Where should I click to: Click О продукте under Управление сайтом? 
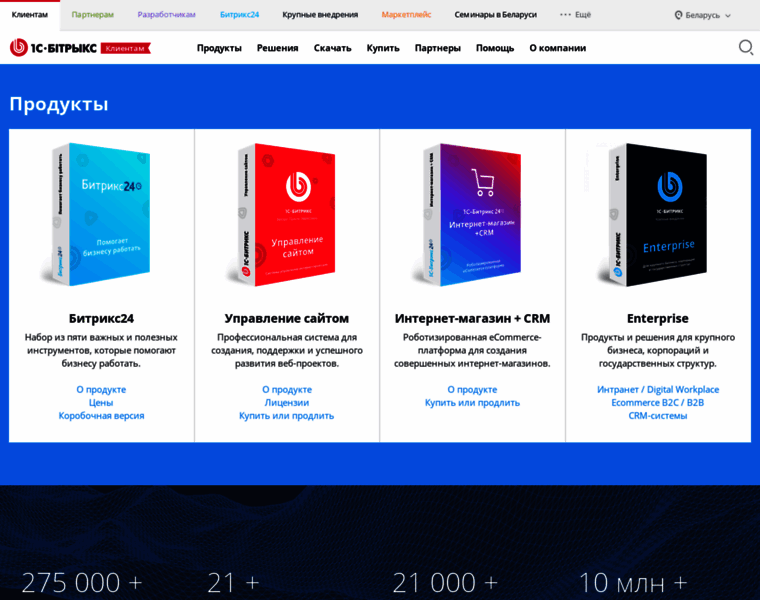287,389
